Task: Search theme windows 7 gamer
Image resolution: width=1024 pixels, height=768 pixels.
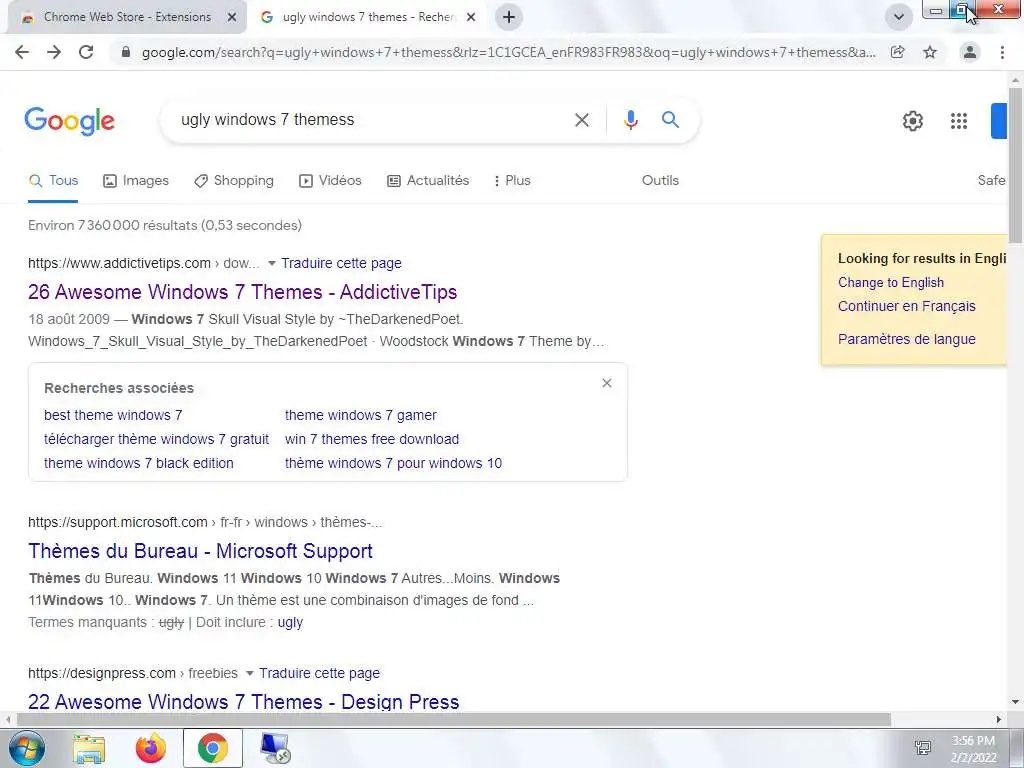Action: click(360, 415)
